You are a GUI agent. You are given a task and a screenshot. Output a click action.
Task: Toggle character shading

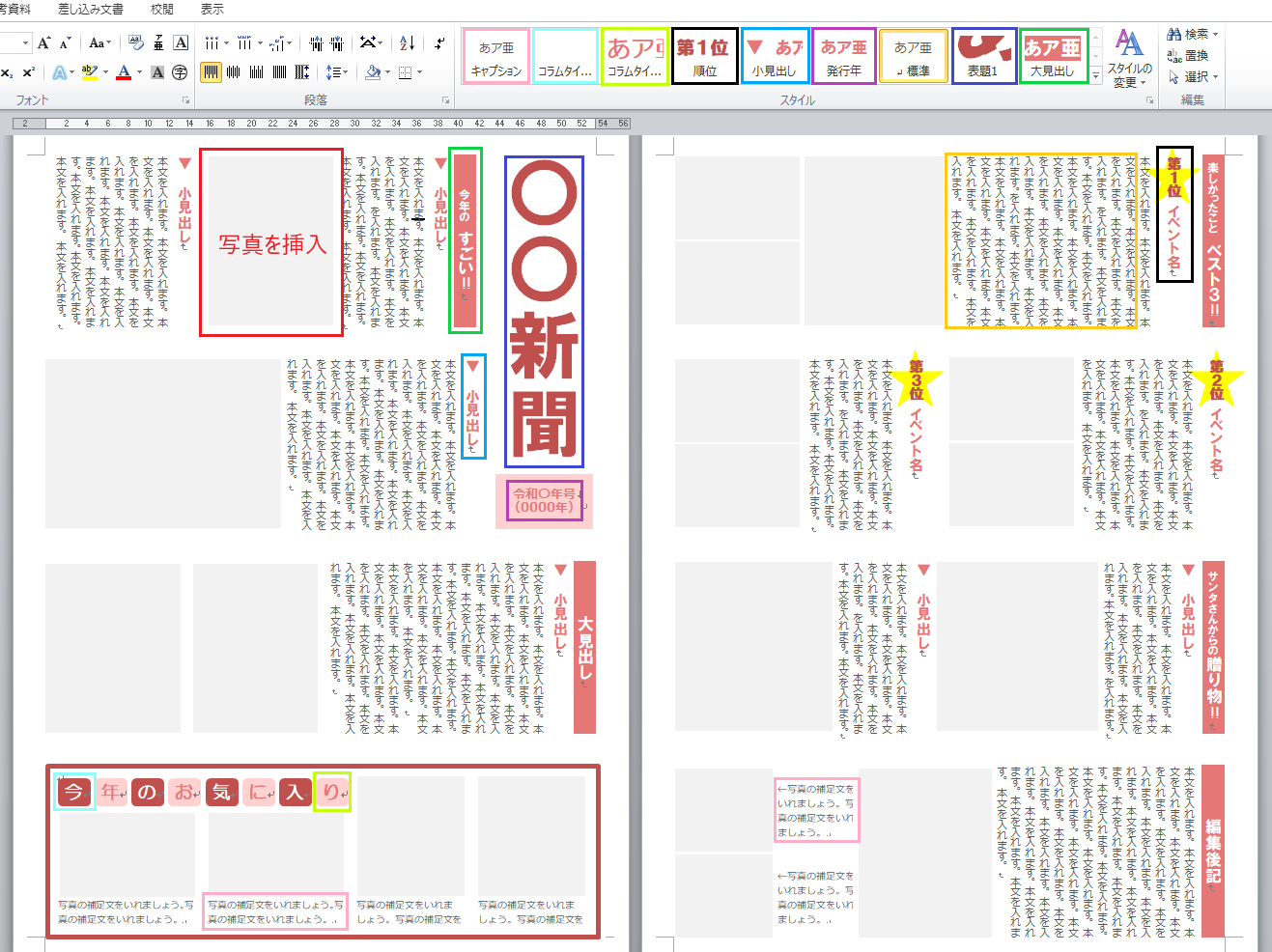tap(157, 72)
